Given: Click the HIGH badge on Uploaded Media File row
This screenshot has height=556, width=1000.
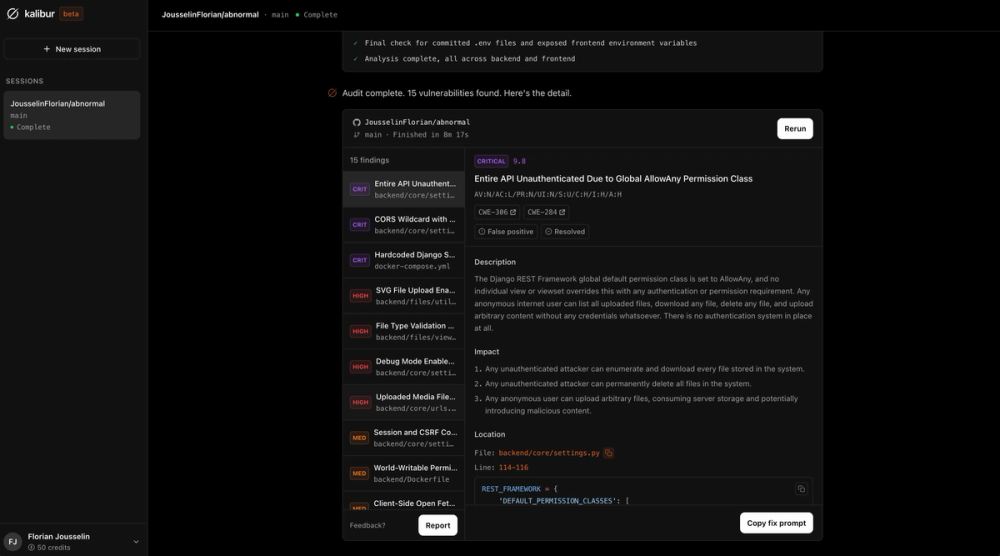Looking at the screenshot, I should point(360,402).
